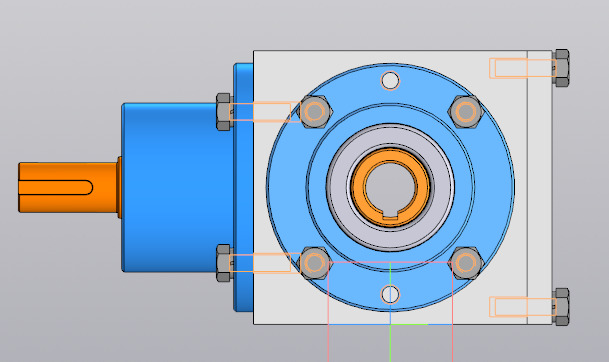609x362 pixels.
Task: Select the lower-right hex bolt on the round cover
Action: tap(466, 263)
